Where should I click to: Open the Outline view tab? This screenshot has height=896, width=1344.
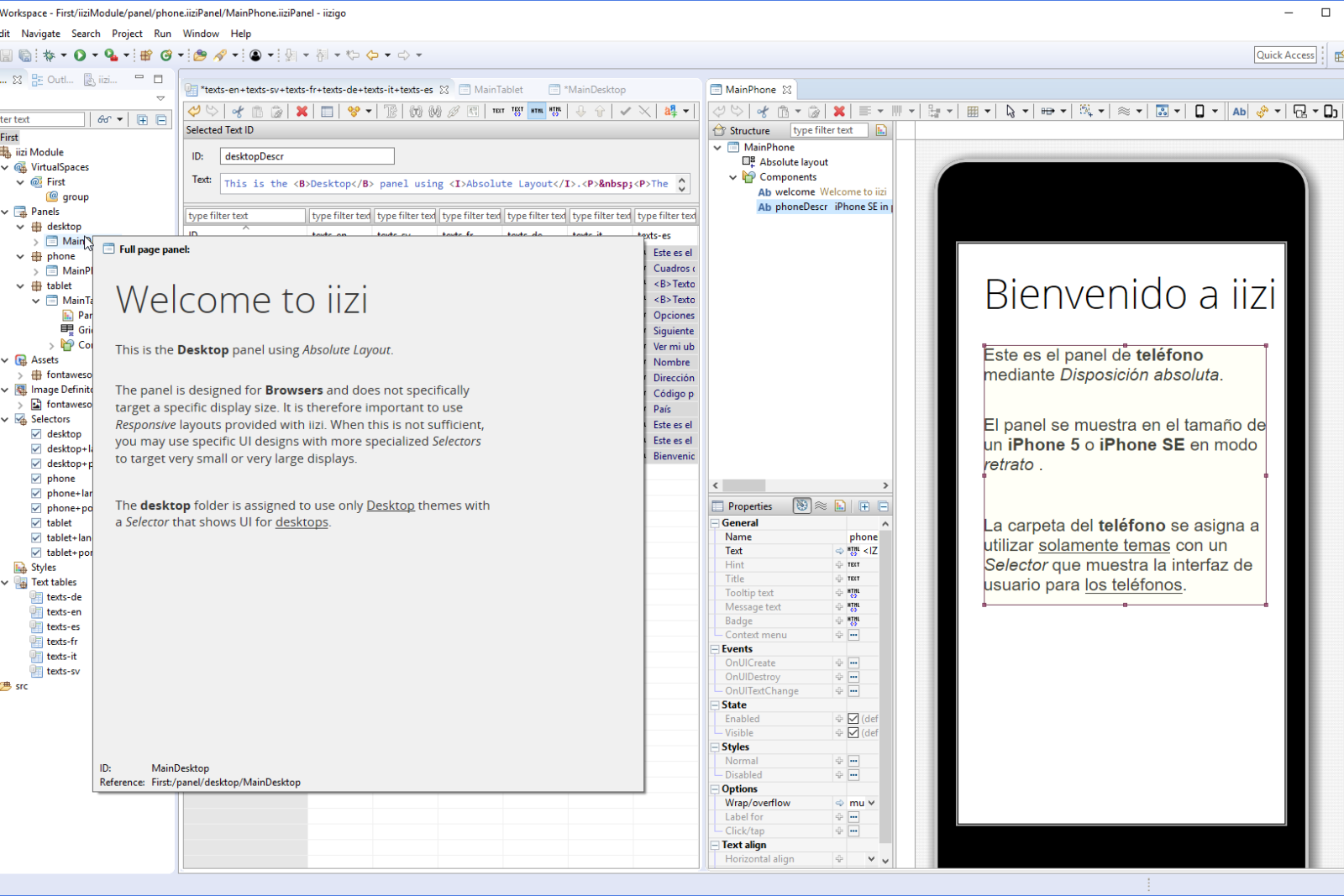tap(53, 80)
